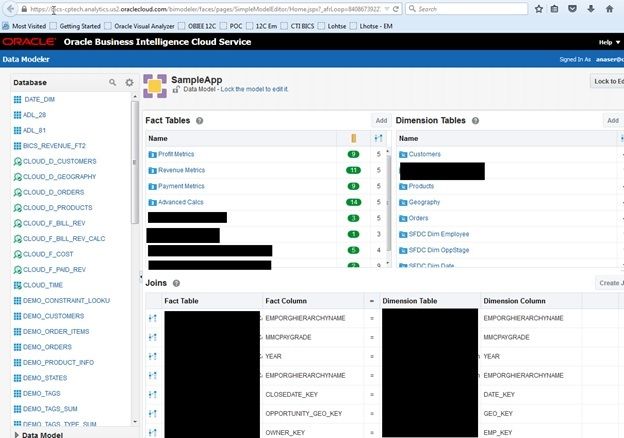Open the Help dropdown menu
Screen dimensions: 624x438
point(609,42)
